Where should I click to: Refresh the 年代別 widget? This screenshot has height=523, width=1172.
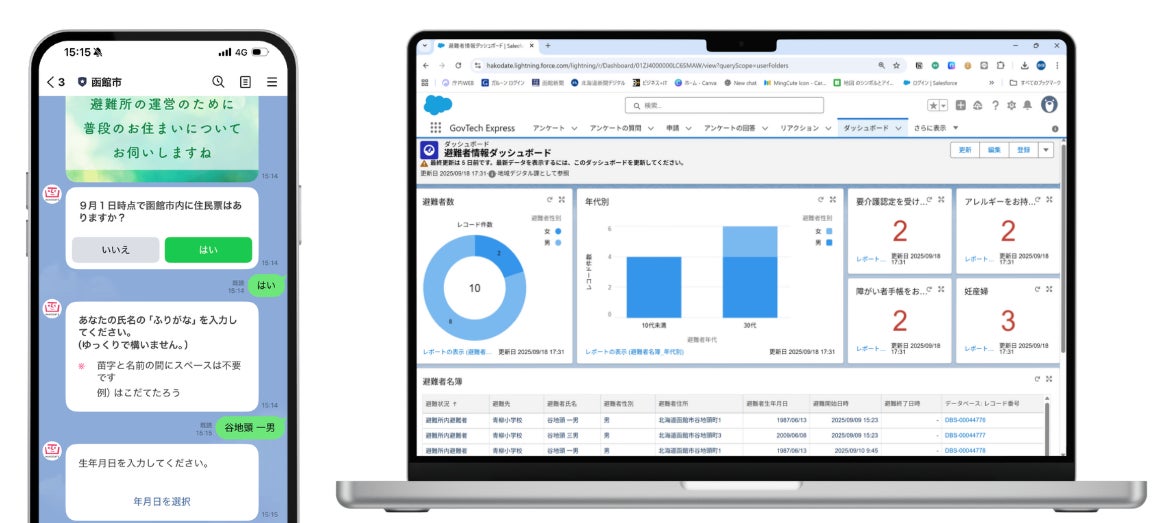tap(820, 199)
